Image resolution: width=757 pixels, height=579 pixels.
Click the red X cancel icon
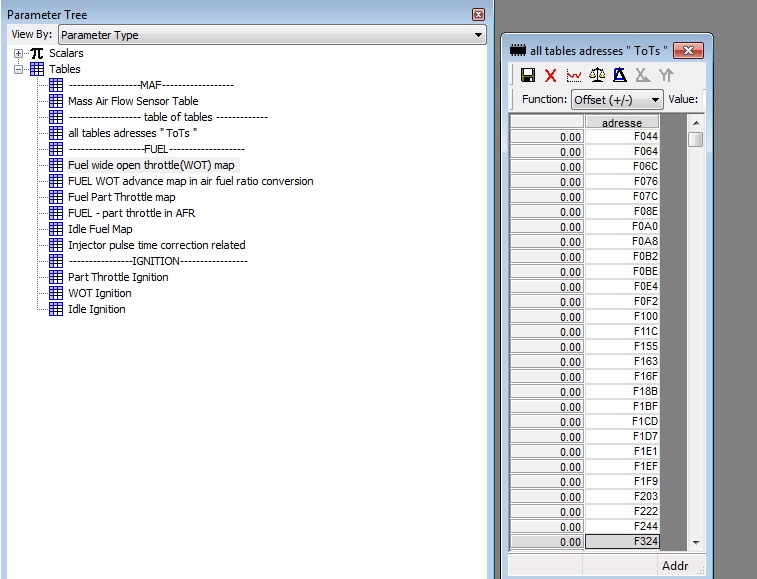point(550,75)
